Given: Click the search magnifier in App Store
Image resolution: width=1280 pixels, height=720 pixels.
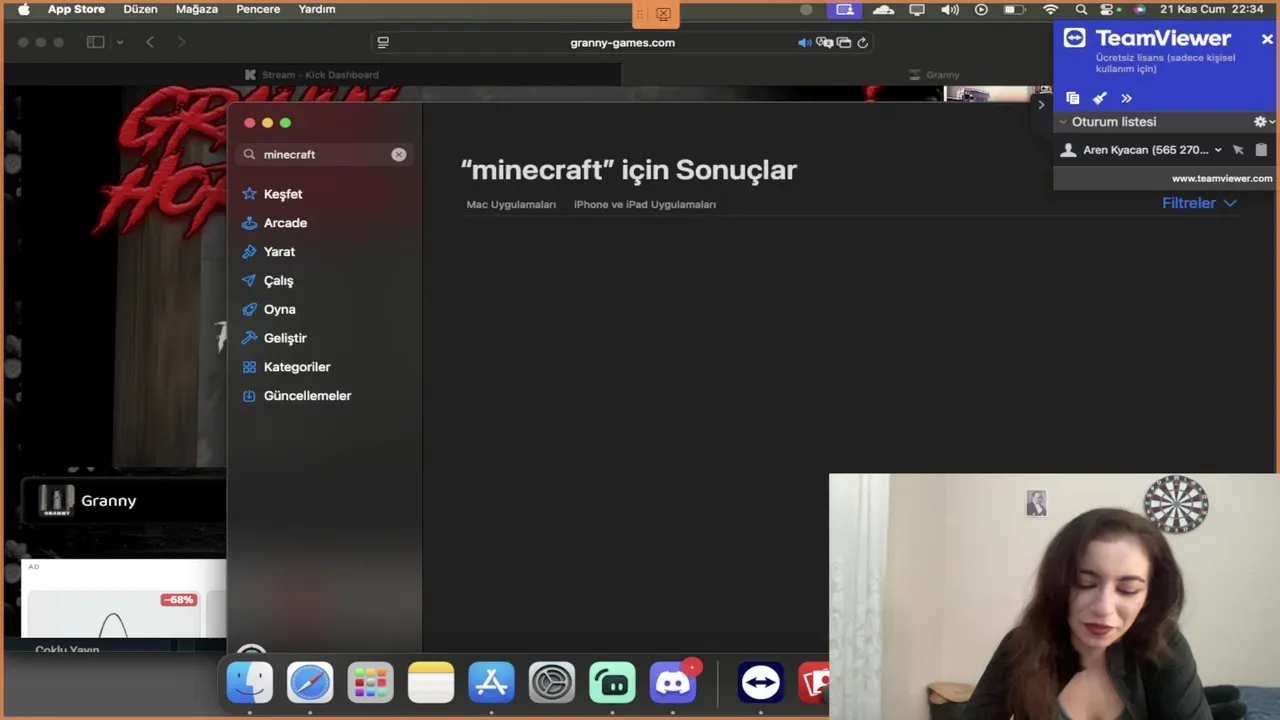Looking at the screenshot, I should click(x=249, y=154).
